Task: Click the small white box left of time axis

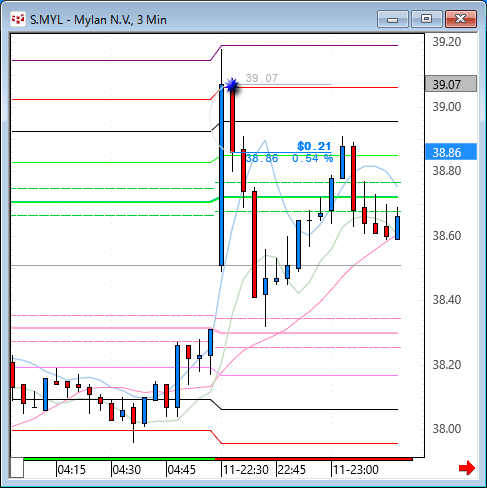Action: pos(17,468)
